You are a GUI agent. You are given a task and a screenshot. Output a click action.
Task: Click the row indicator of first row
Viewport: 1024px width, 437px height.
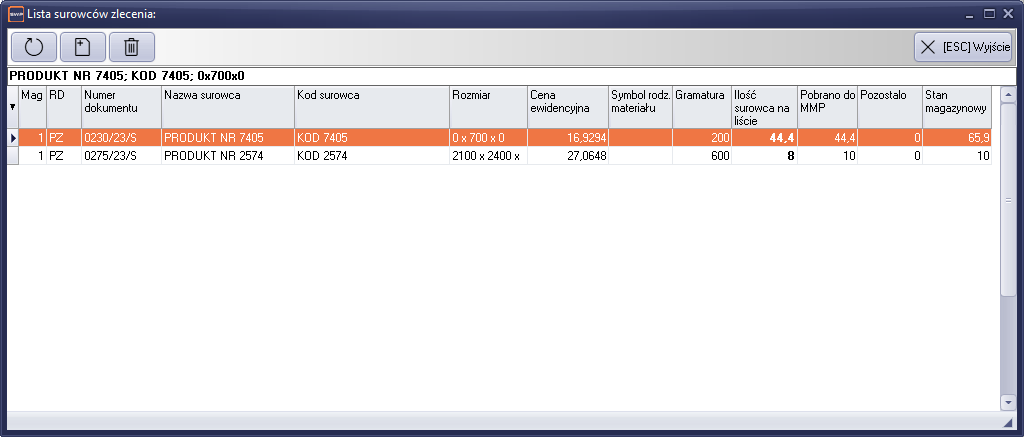[12, 138]
